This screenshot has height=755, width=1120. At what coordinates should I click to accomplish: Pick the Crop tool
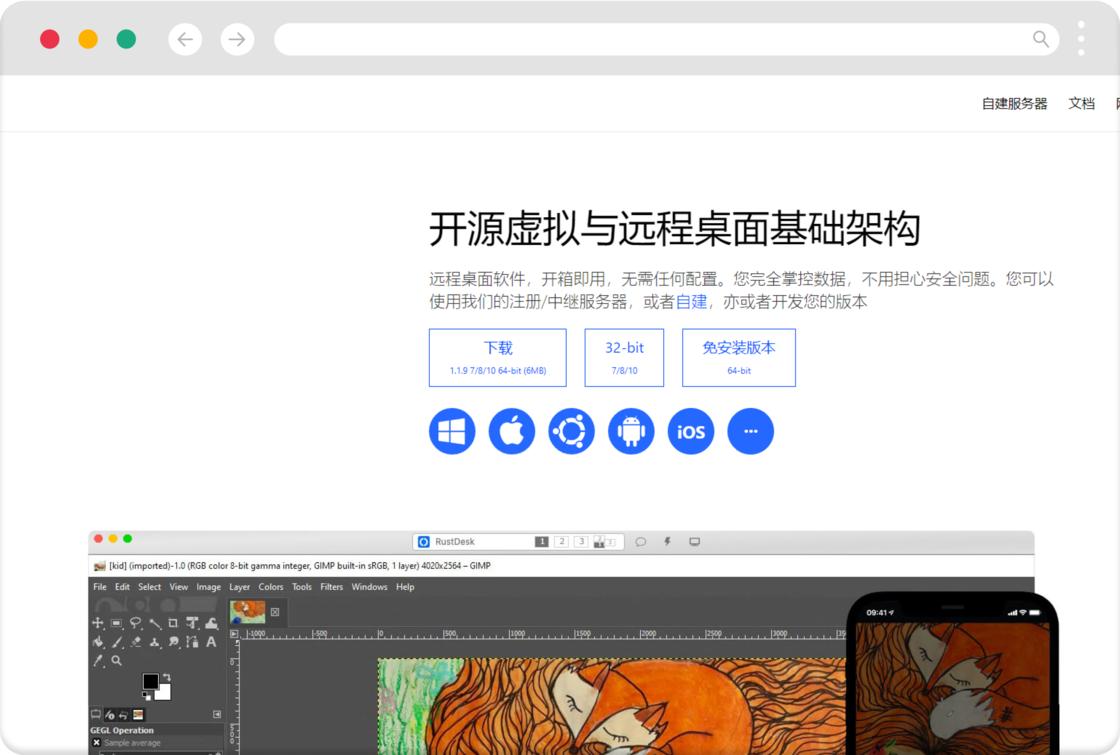pos(173,623)
